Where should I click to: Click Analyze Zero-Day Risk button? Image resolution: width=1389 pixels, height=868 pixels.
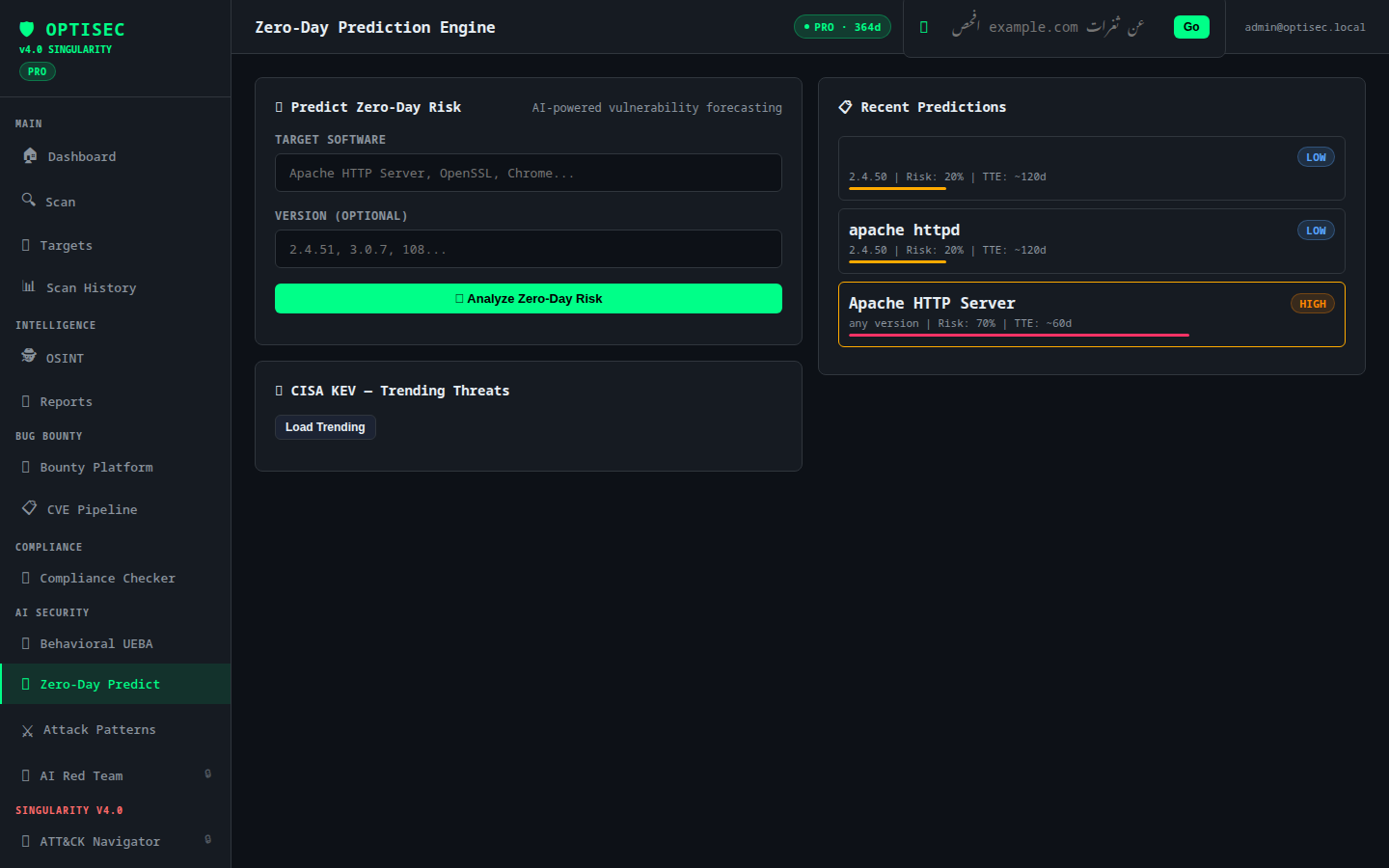pos(529,298)
